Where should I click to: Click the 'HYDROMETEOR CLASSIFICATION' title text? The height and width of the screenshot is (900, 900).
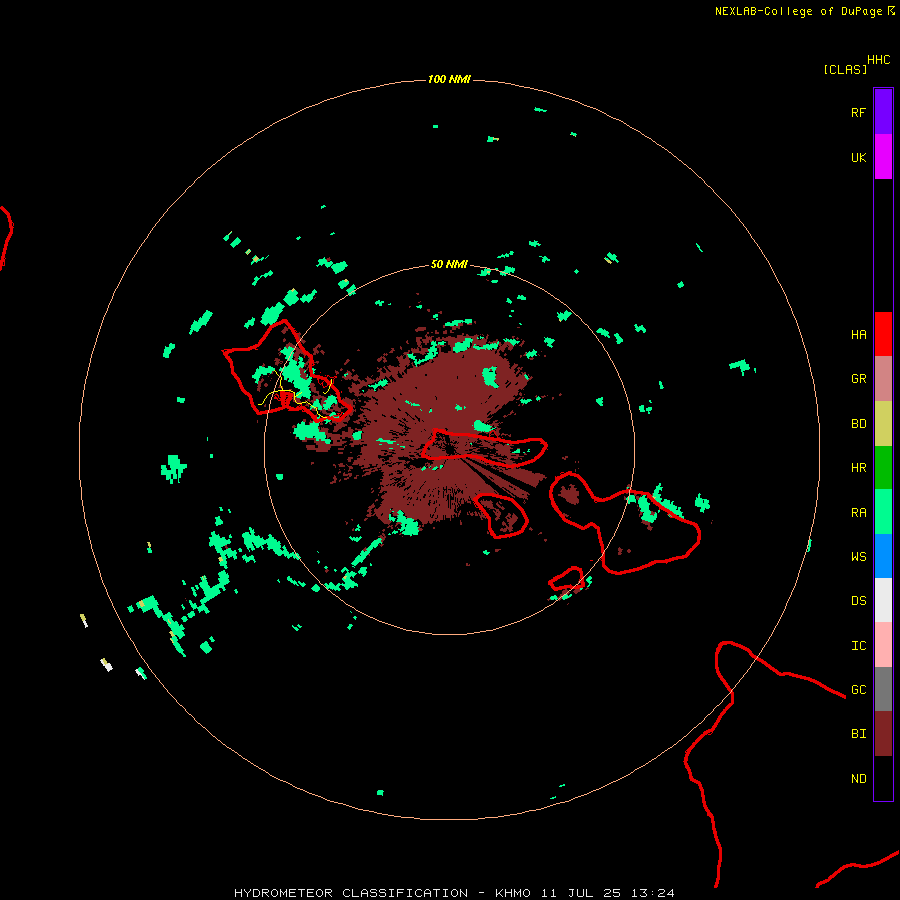click(351, 893)
